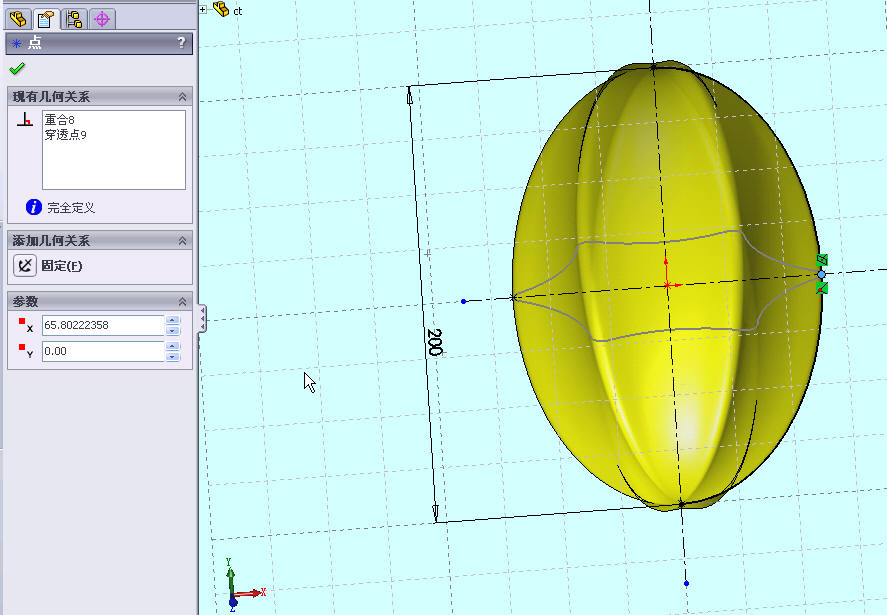887x615 pixels.
Task: Click the ct part icon in the viewport
Action: [x=221, y=9]
